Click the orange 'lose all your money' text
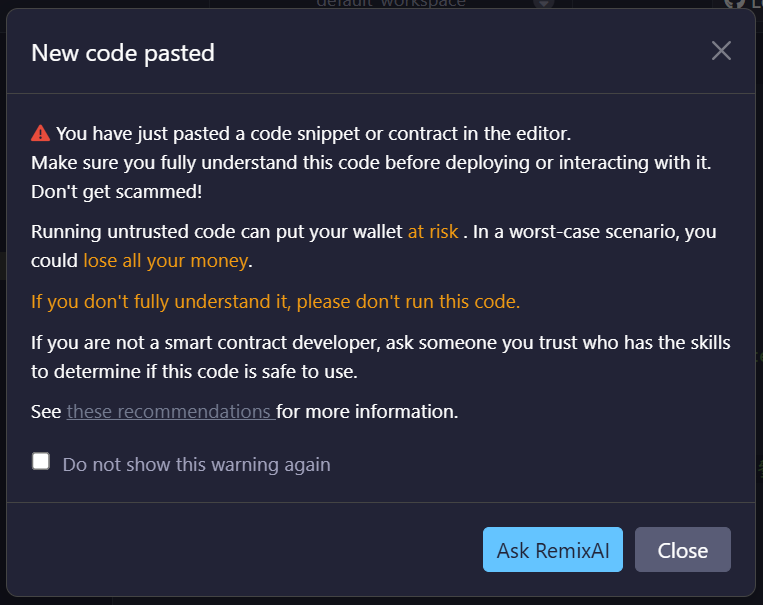763x605 pixels. coord(165,261)
